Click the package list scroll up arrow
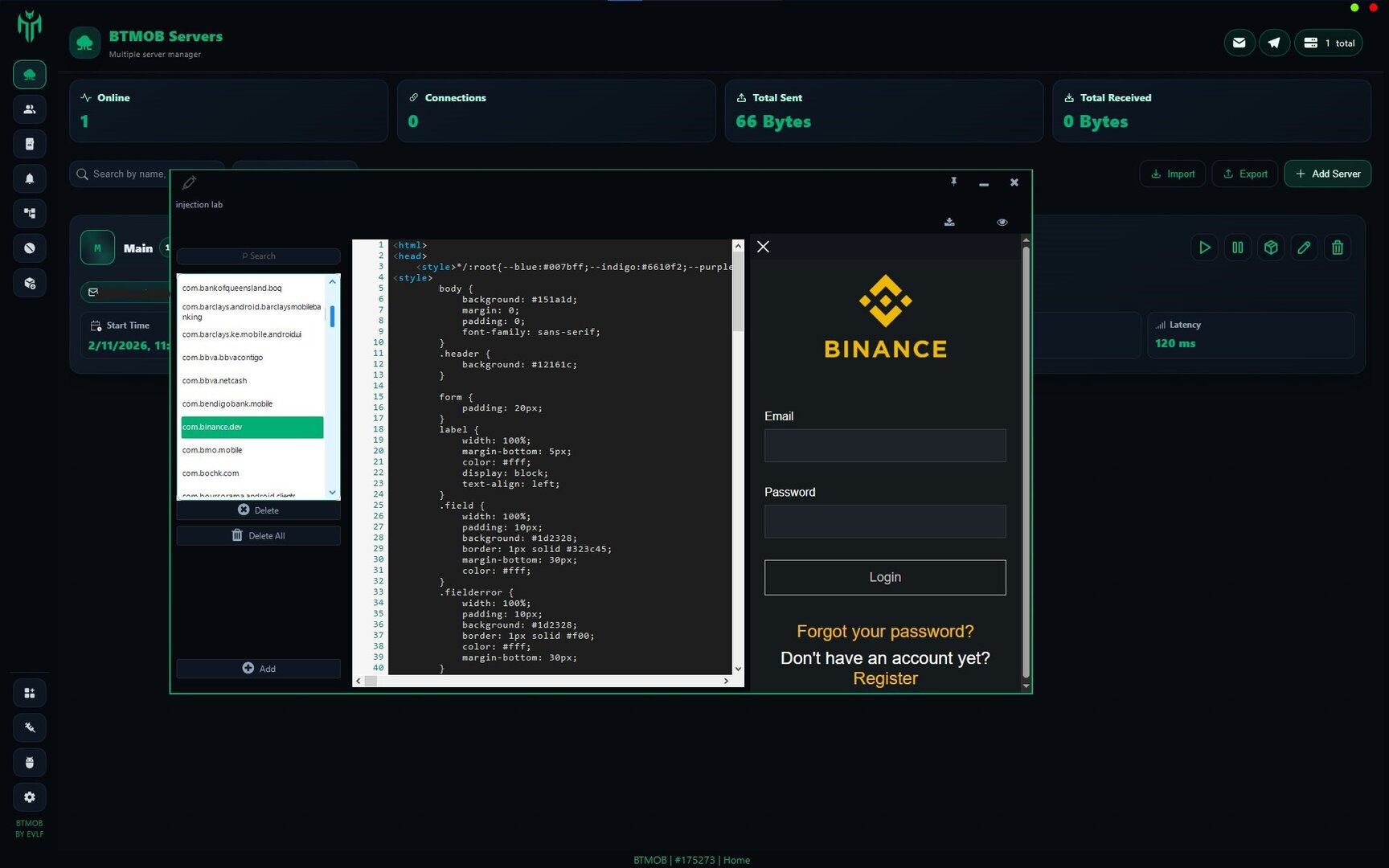 tap(332, 282)
